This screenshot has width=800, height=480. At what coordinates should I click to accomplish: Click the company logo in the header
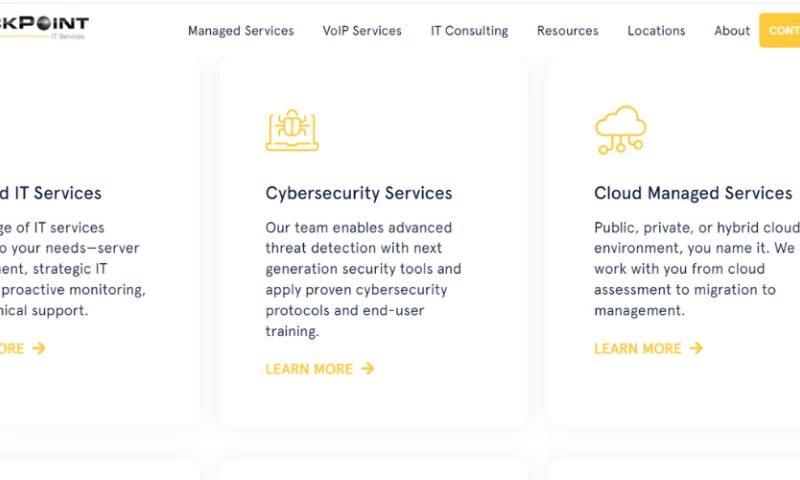tap(45, 27)
